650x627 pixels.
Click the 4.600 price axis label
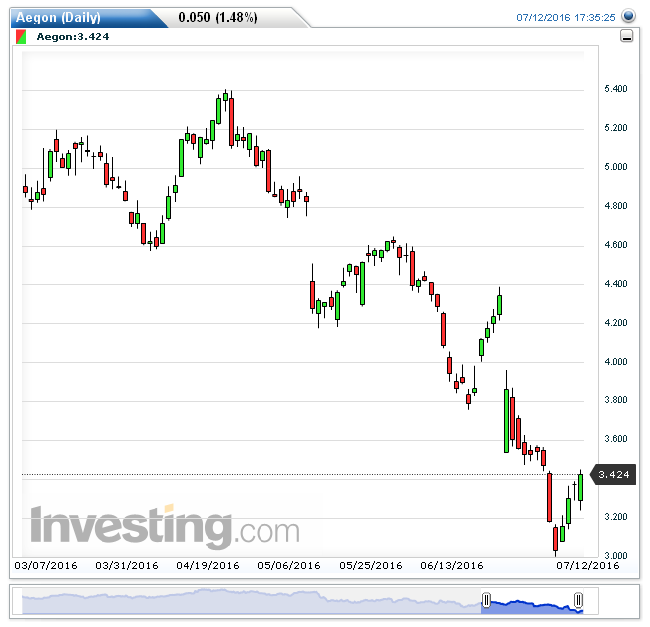616,245
